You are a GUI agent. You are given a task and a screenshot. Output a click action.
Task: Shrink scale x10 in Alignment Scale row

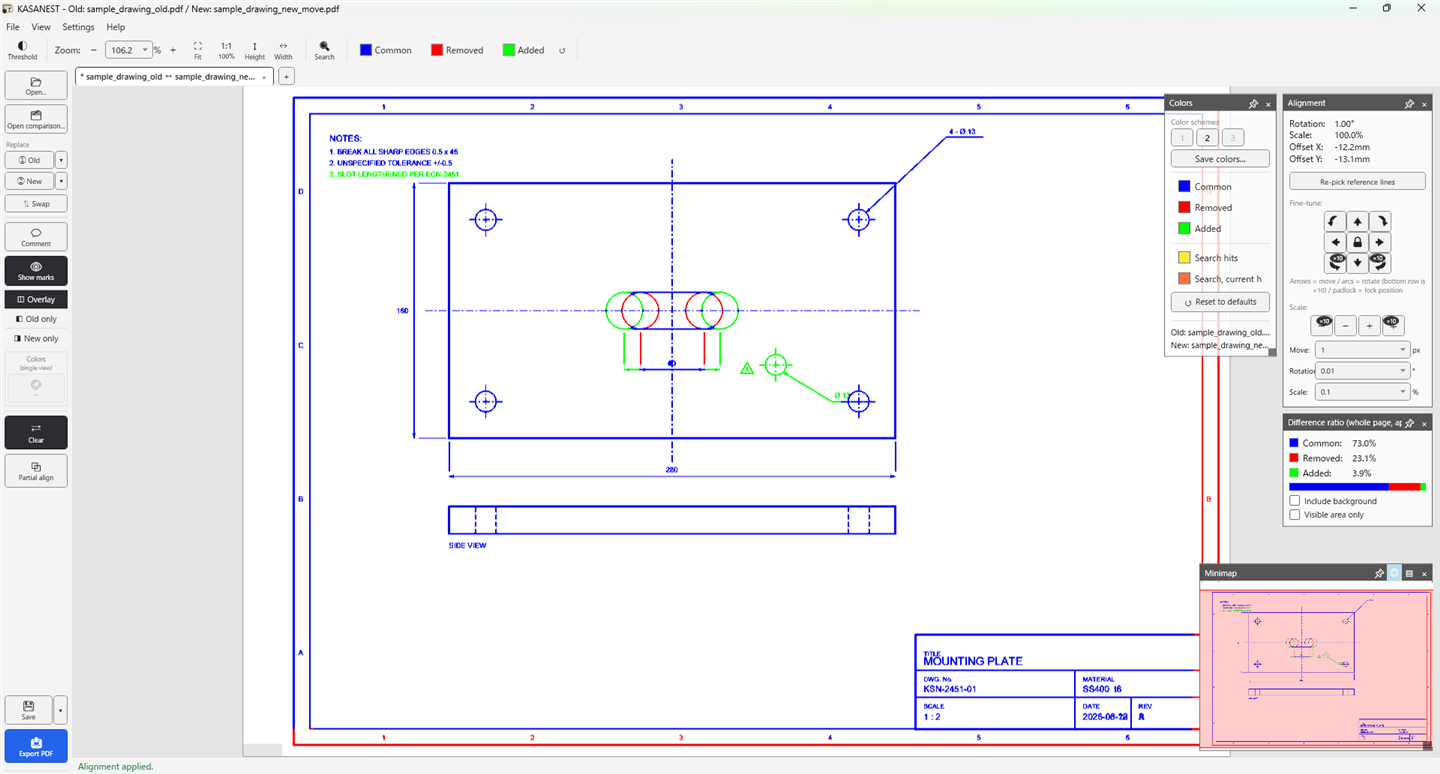pyautogui.click(x=1323, y=324)
